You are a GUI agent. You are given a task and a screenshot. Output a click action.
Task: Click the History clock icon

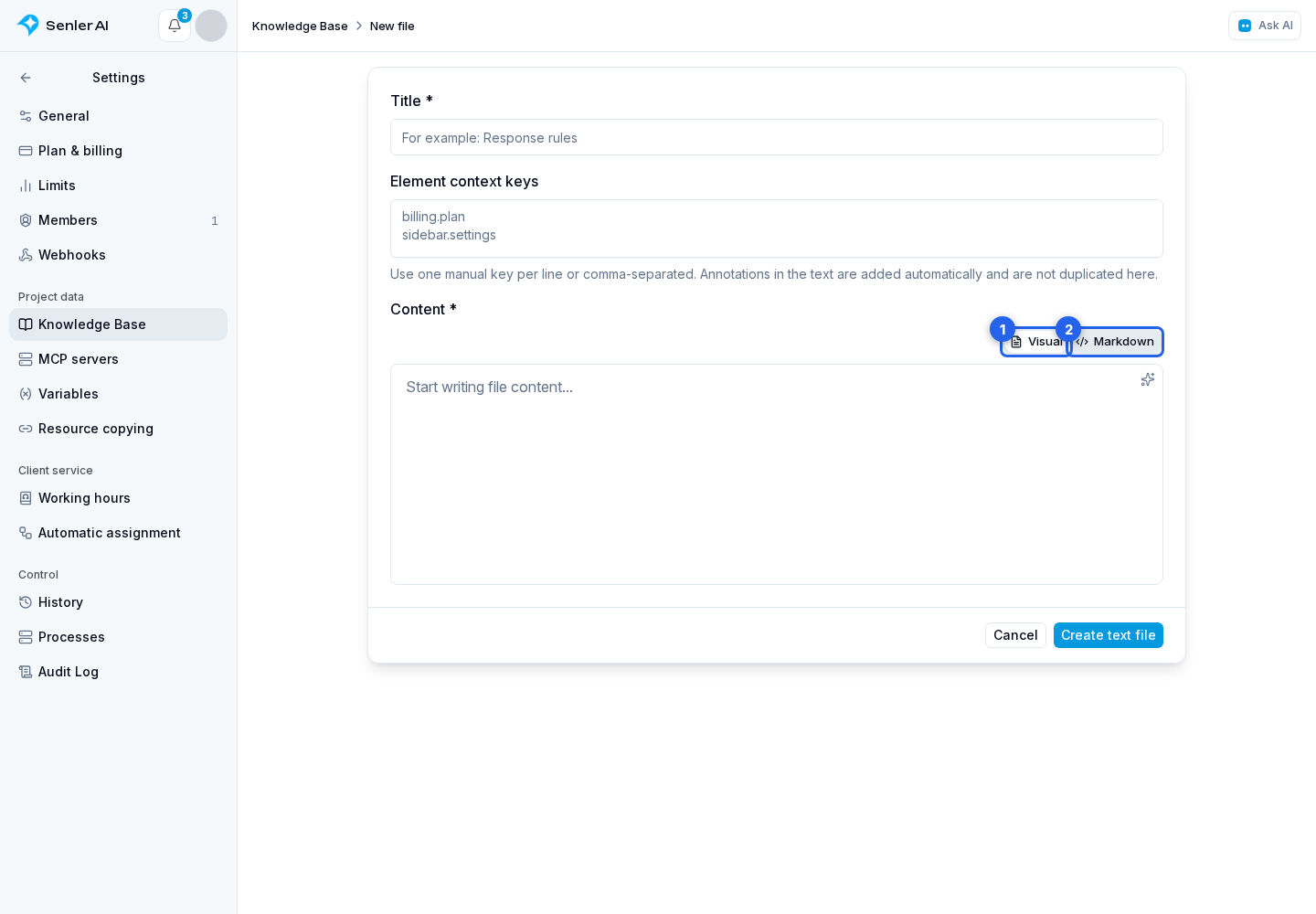pos(26,602)
